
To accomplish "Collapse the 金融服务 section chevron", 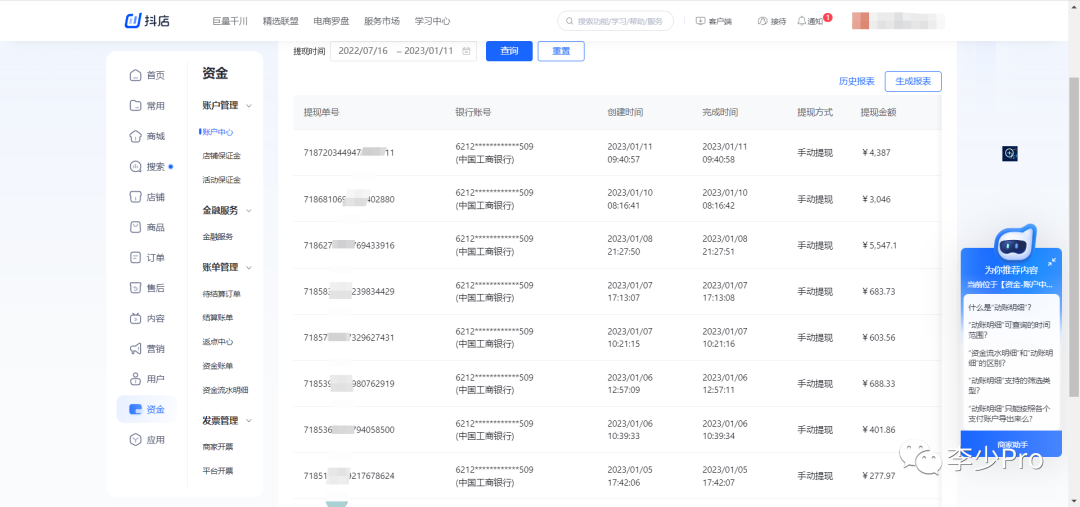I will [x=249, y=211].
